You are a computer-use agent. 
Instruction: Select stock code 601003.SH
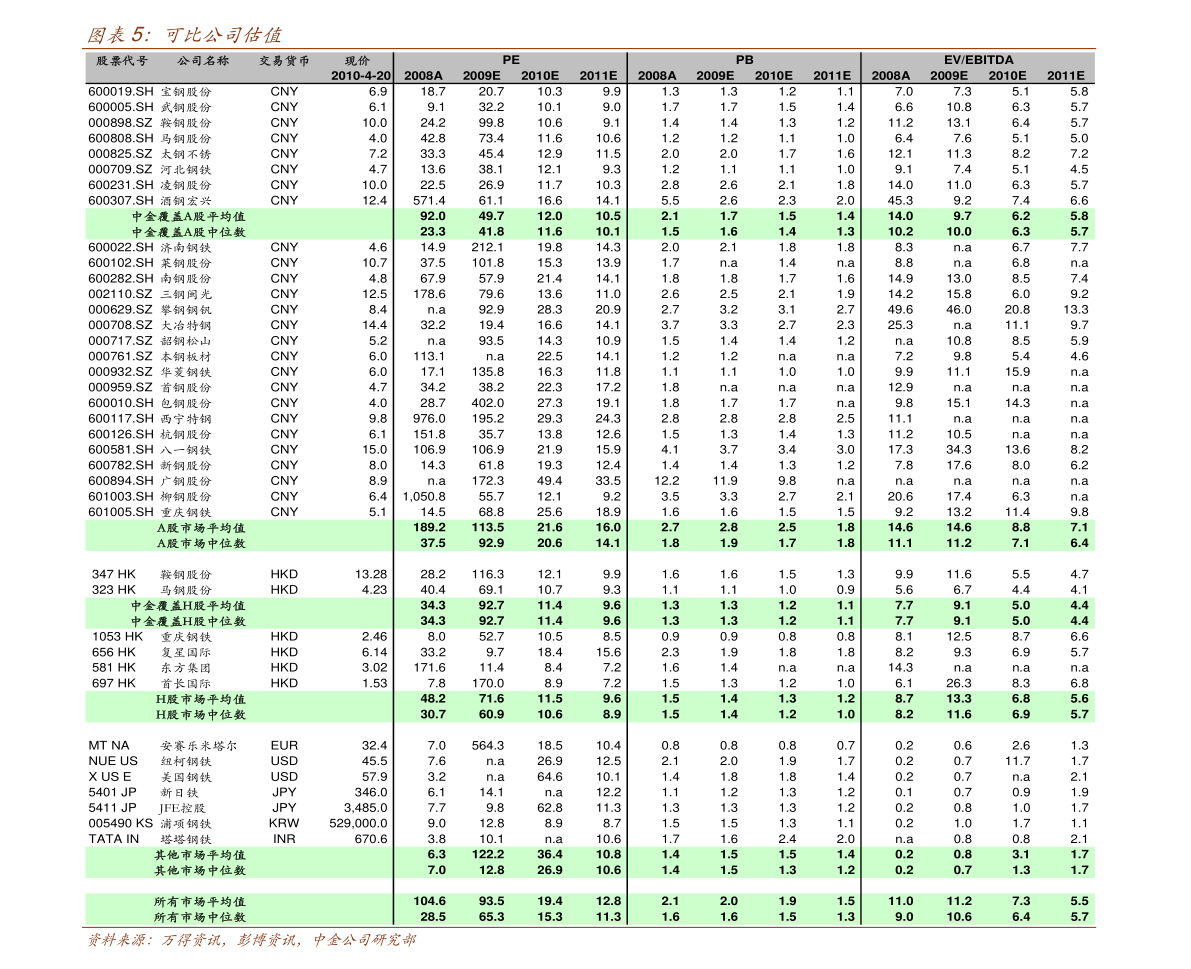tap(120, 497)
